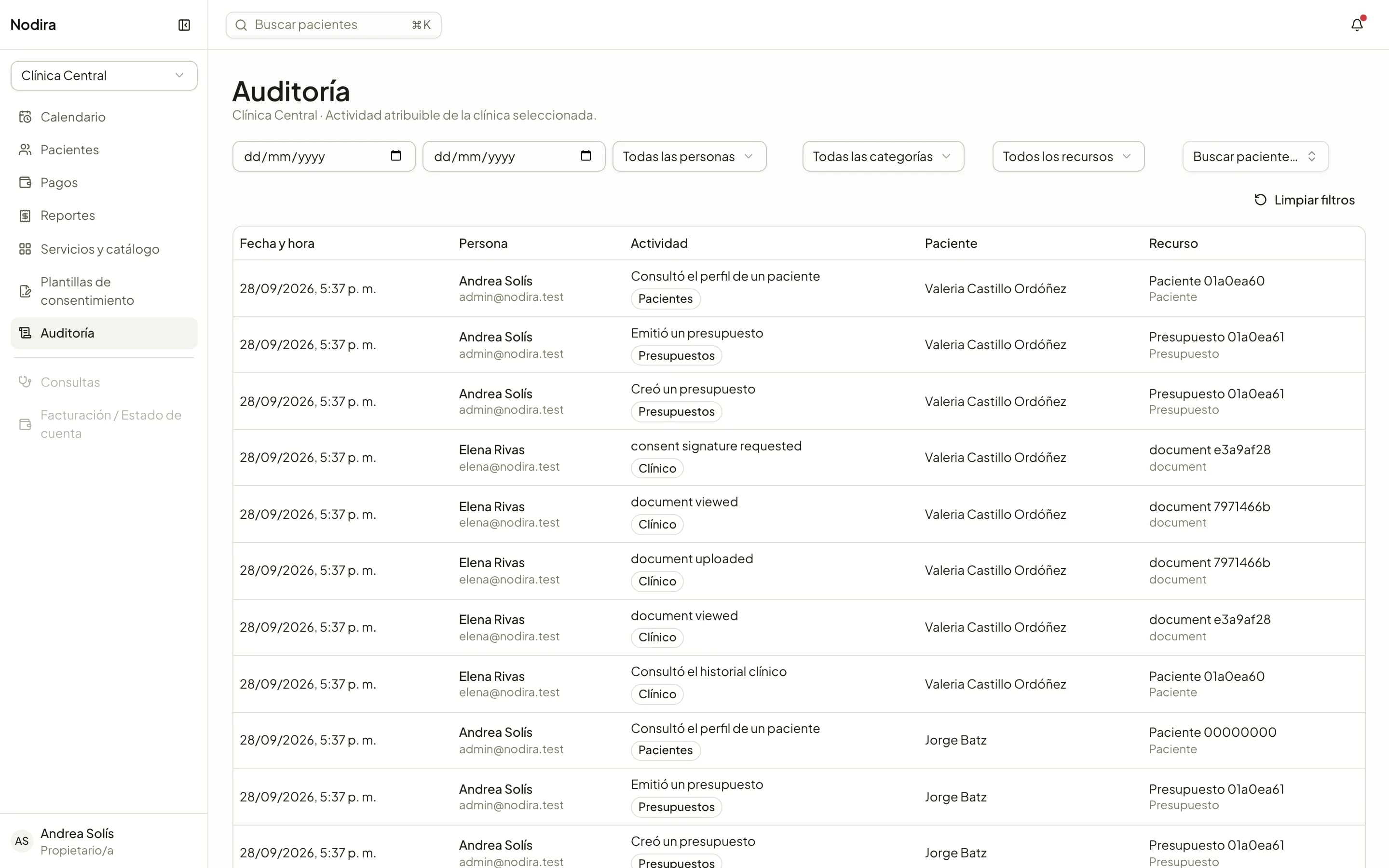
Task: Click the Consultas stethoscope icon
Action: [x=25, y=382]
